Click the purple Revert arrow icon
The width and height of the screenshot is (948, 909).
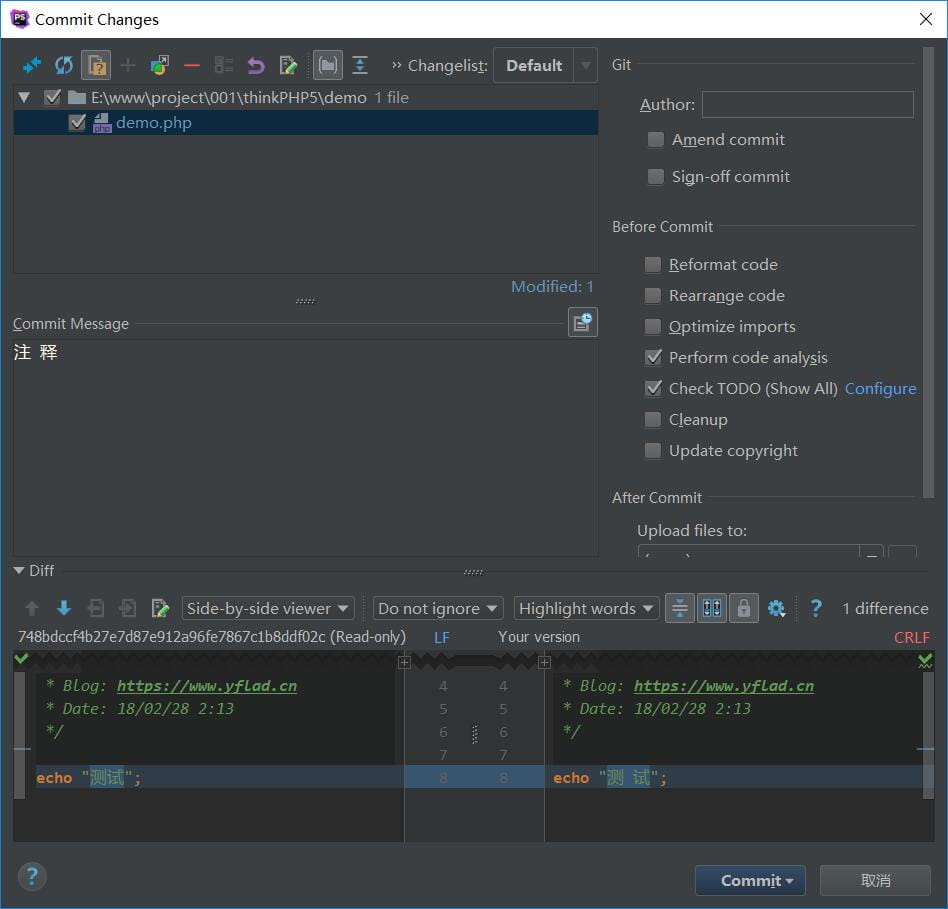tap(256, 66)
